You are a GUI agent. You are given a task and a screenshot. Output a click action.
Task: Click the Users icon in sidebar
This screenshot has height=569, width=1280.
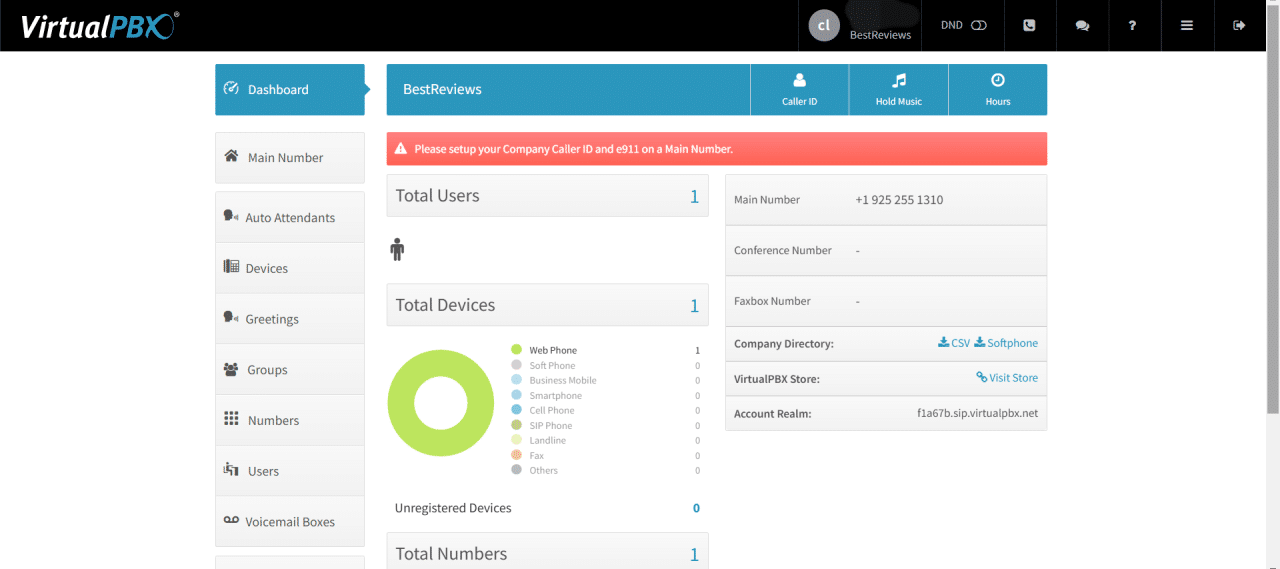(x=231, y=469)
